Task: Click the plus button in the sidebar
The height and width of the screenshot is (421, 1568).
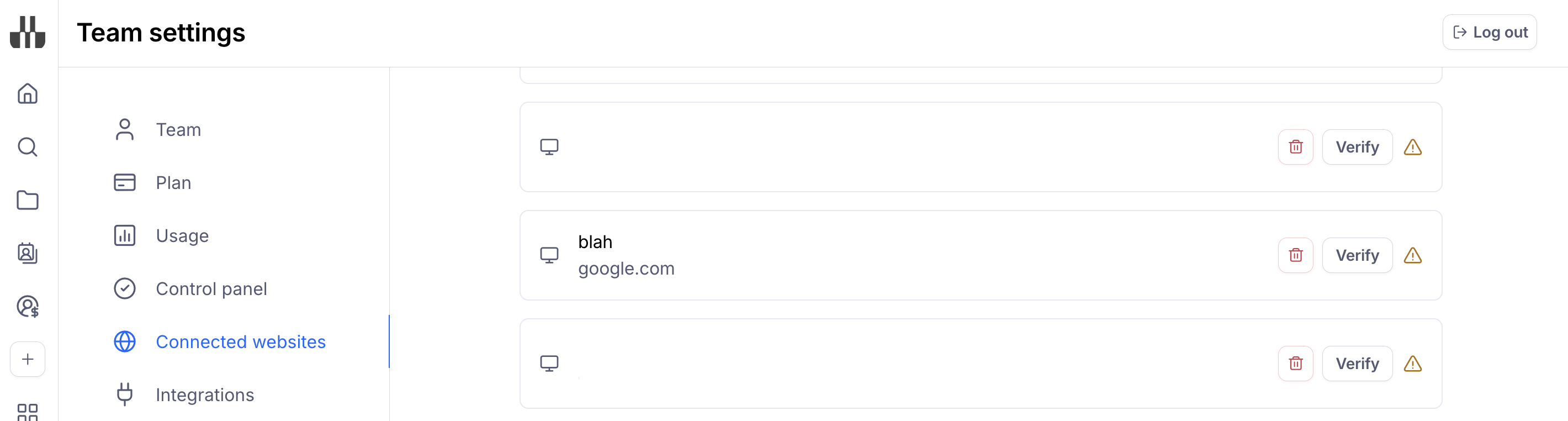Action: [28, 359]
